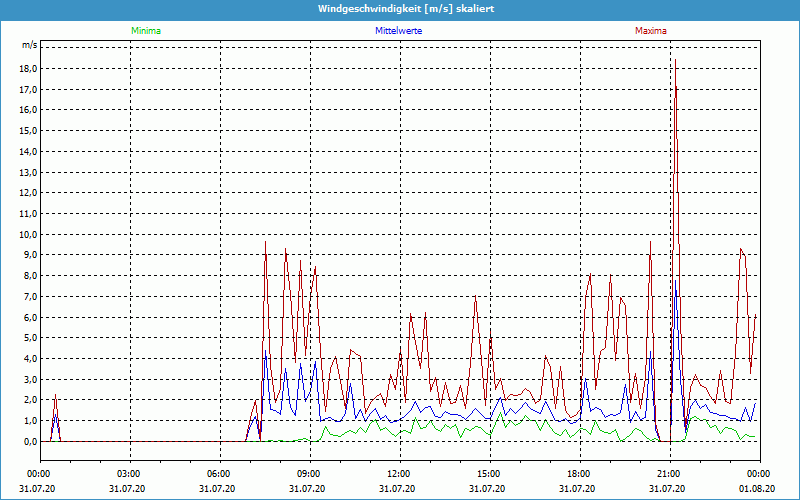Click the 15:00 time label on the x-axis

point(488,473)
